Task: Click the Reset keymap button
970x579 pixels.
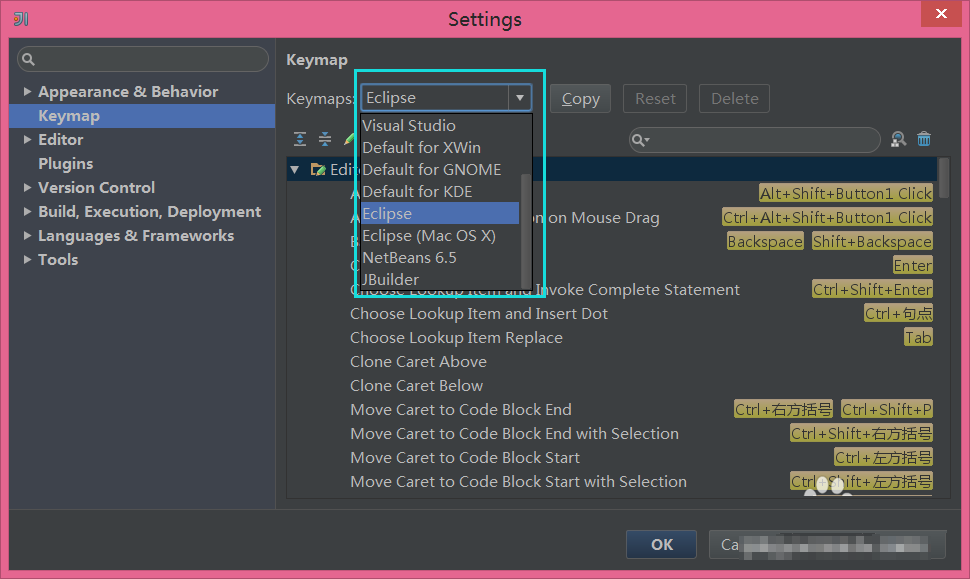Action: click(x=655, y=99)
